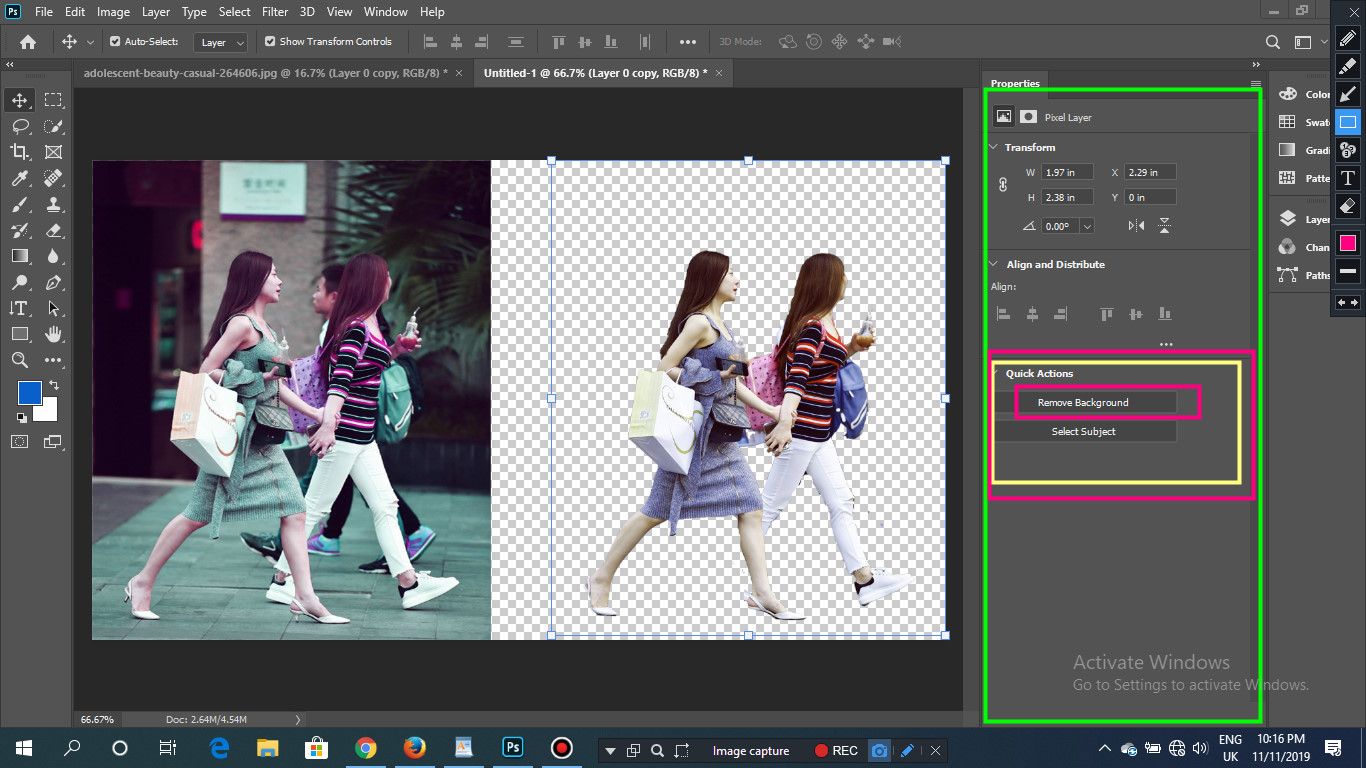
Task: Toggle the width-height link icon
Action: click(x=1004, y=185)
